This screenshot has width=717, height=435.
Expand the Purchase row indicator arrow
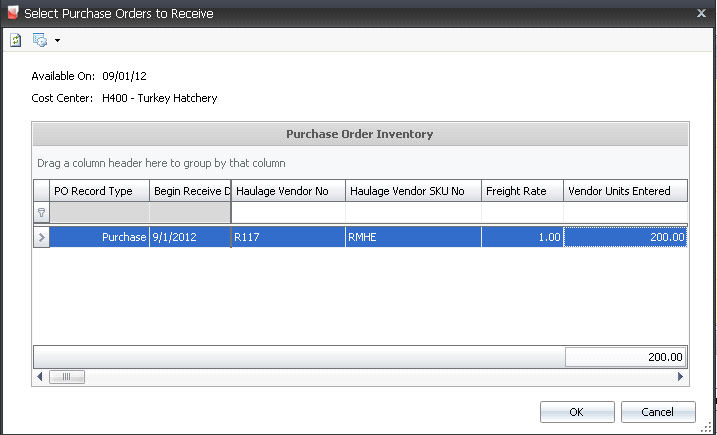[41, 237]
